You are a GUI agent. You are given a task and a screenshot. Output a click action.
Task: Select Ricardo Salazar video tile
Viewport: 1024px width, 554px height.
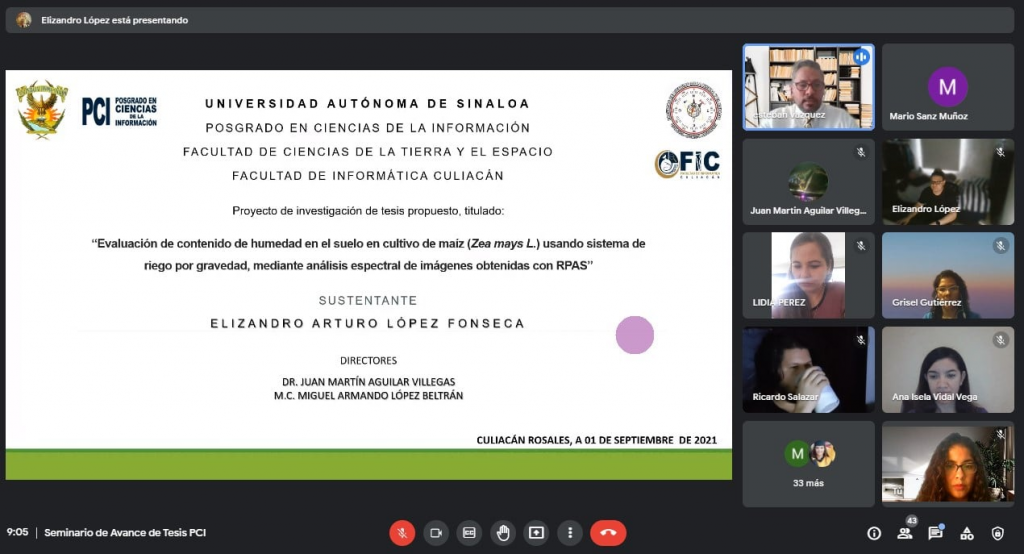click(808, 370)
